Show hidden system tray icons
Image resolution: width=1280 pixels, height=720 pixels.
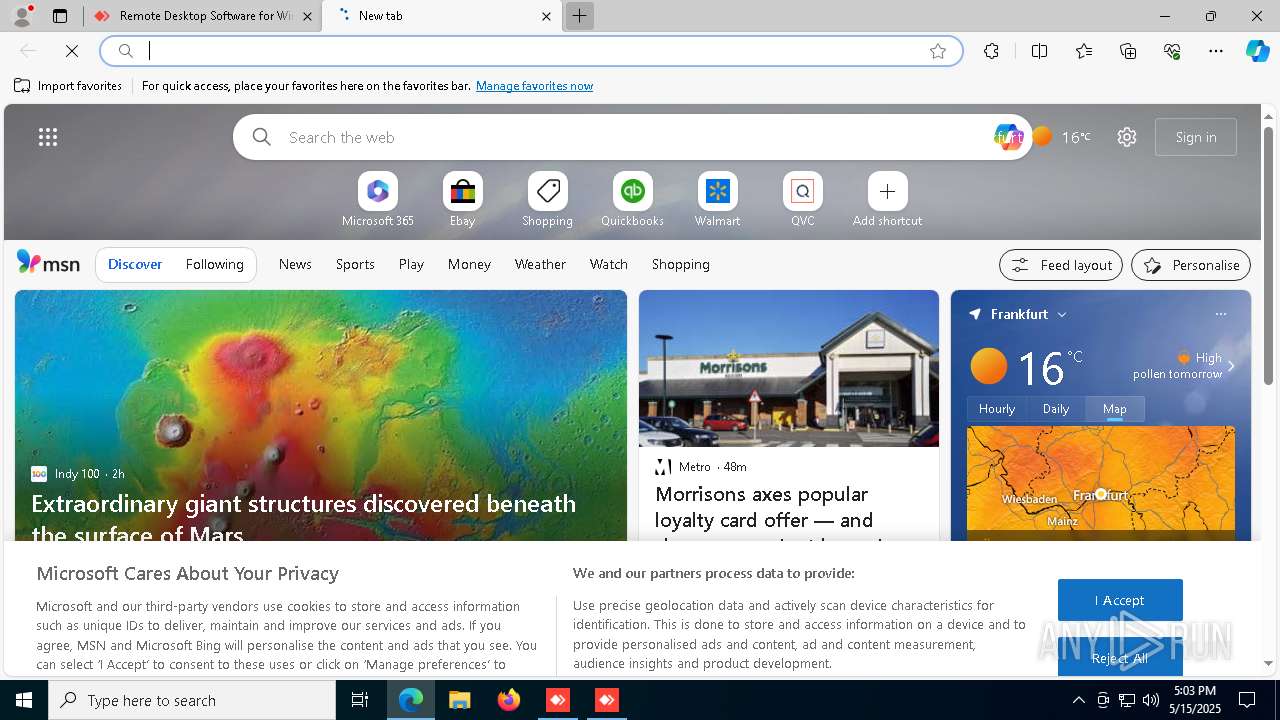point(1078,700)
